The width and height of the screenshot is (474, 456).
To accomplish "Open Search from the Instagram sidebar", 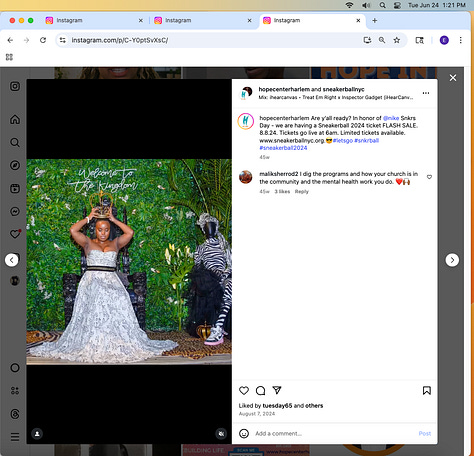I will point(15,143).
